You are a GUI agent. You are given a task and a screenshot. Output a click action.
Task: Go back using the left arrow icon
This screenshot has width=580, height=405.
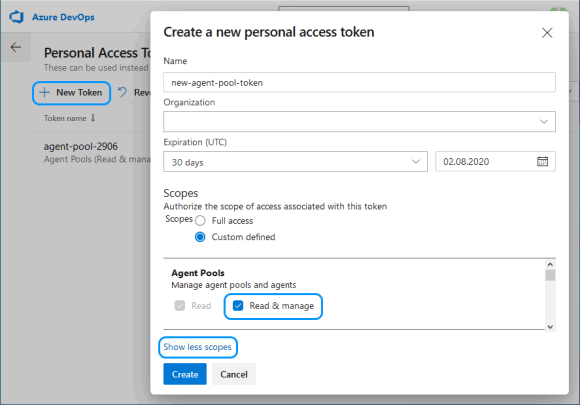[16, 47]
